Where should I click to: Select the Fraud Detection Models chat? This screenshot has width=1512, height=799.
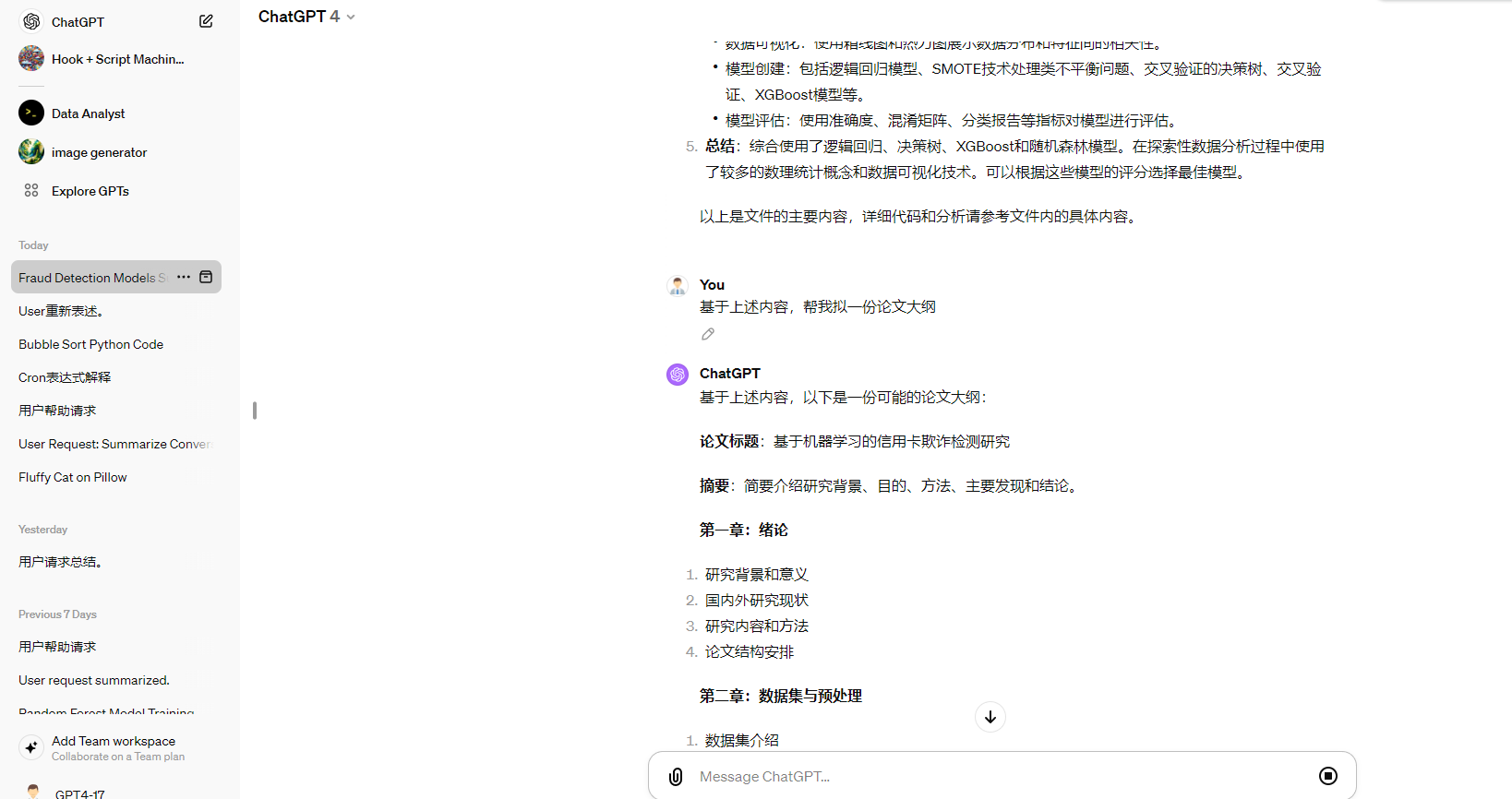pos(92,277)
